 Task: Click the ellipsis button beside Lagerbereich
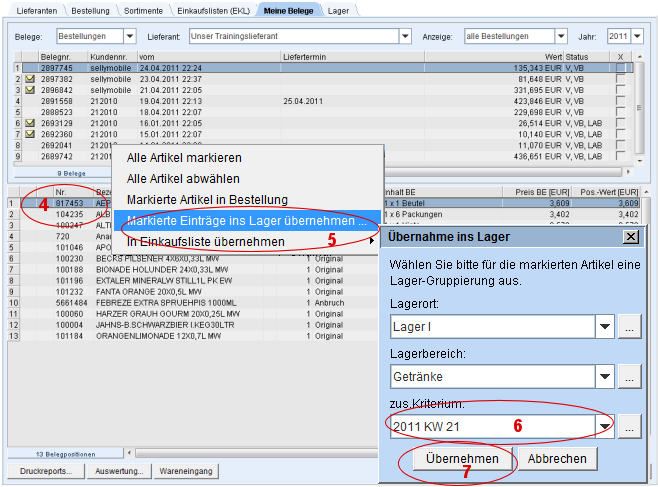point(629,376)
